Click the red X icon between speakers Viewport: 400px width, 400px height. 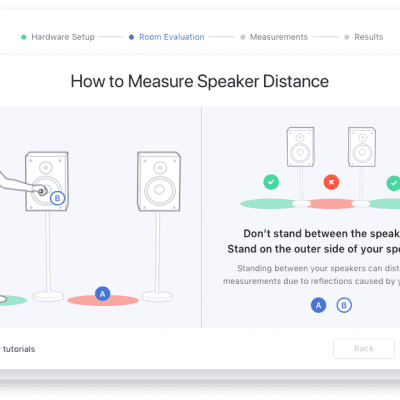331,182
